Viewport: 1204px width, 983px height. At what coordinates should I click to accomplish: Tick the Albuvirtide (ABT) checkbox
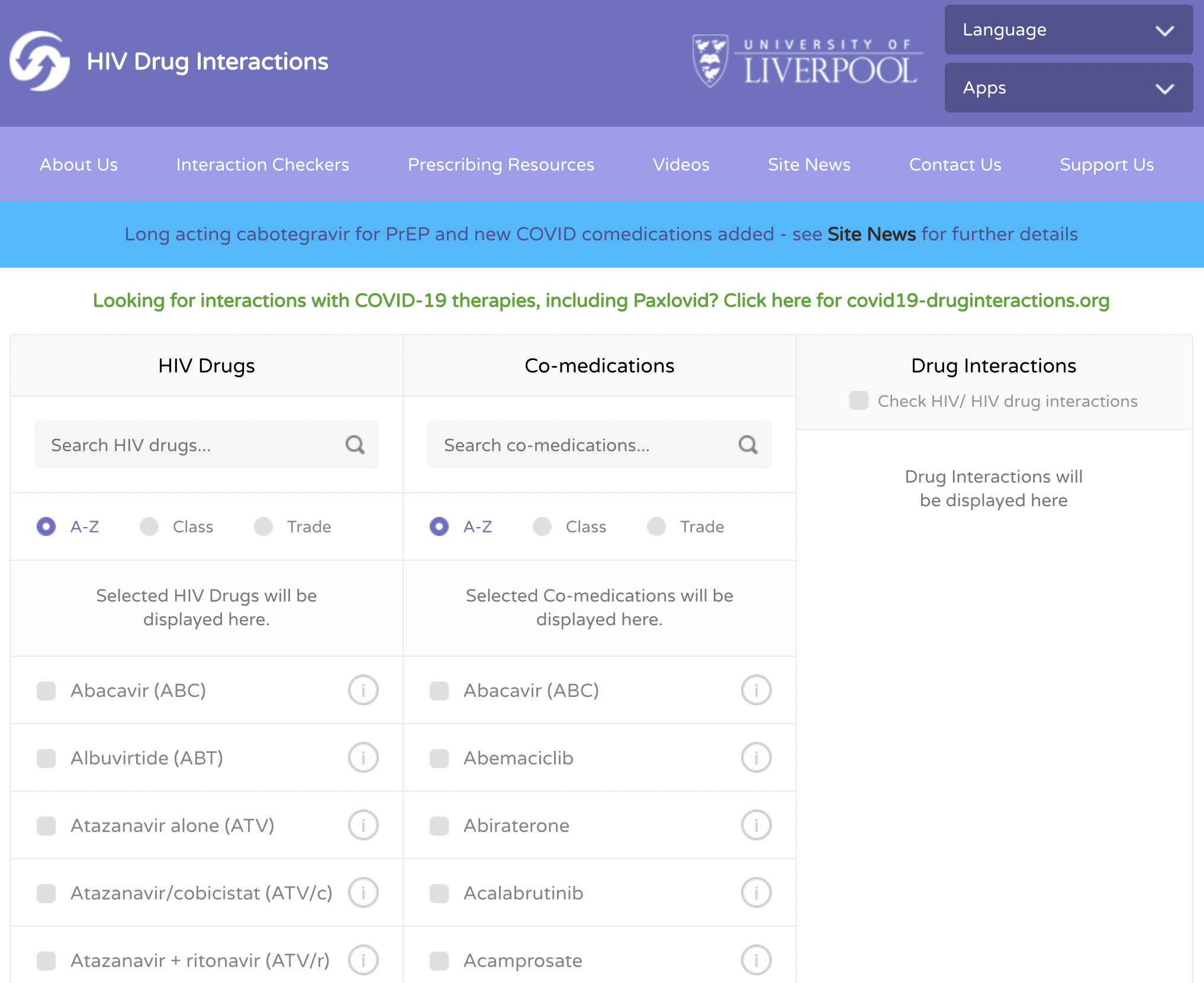tap(46, 758)
